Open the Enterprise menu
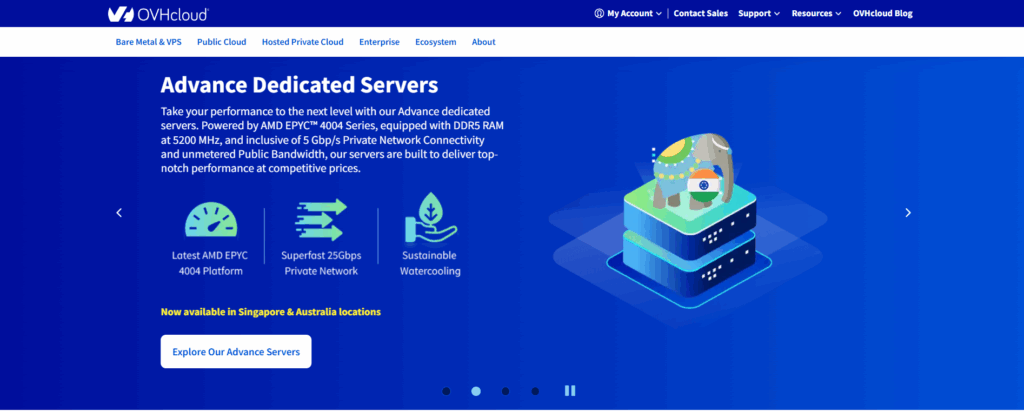 [x=379, y=42]
